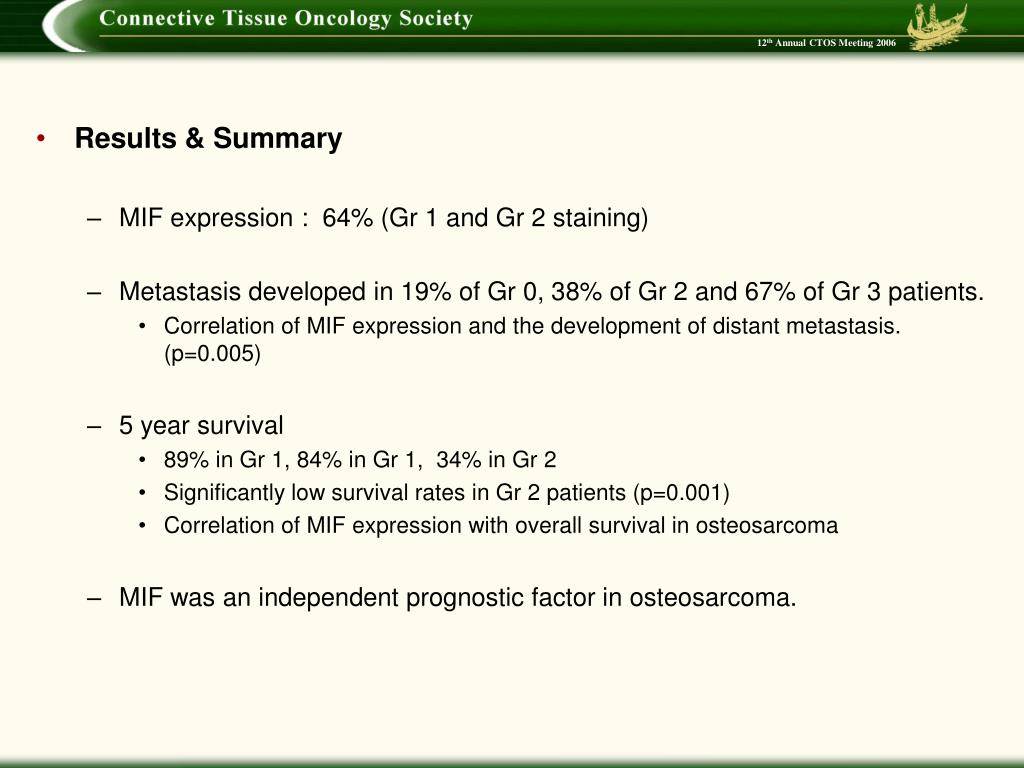Click the MIF was an independent prognostic factor line

tap(457, 598)
